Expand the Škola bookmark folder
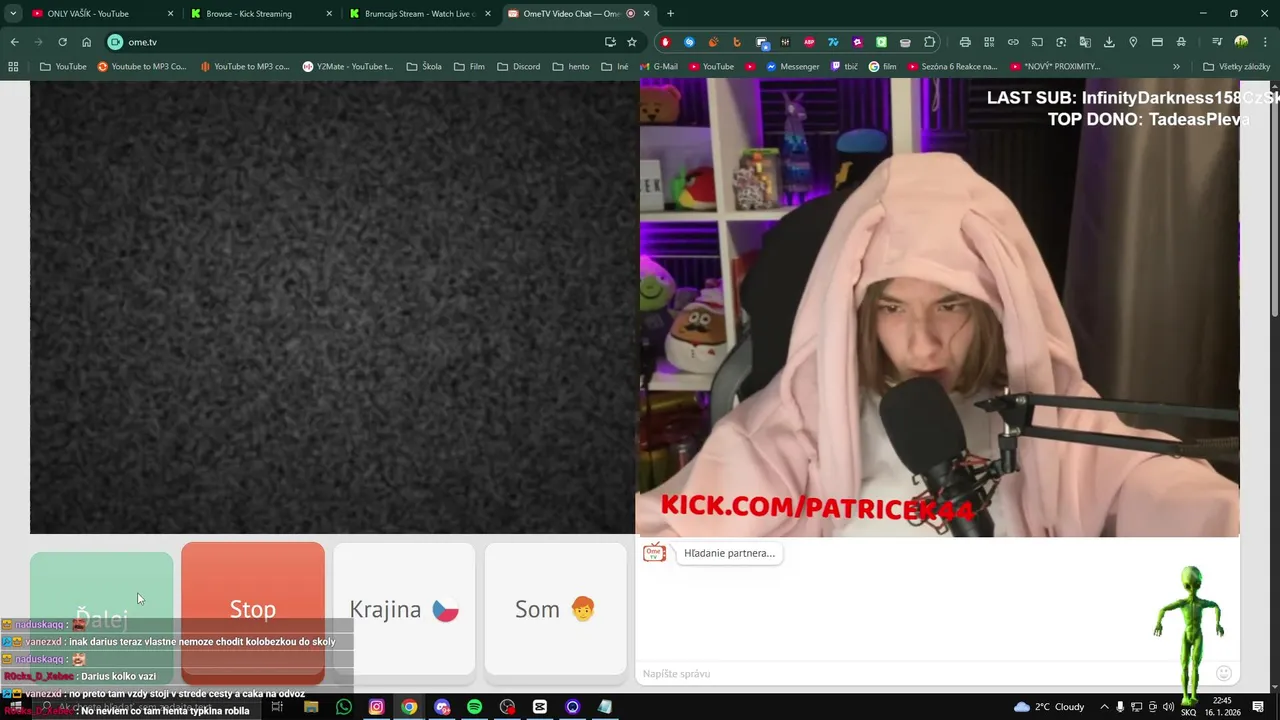Image resolution: width=1280 pixels, height=720 pixels. [424, 67]
